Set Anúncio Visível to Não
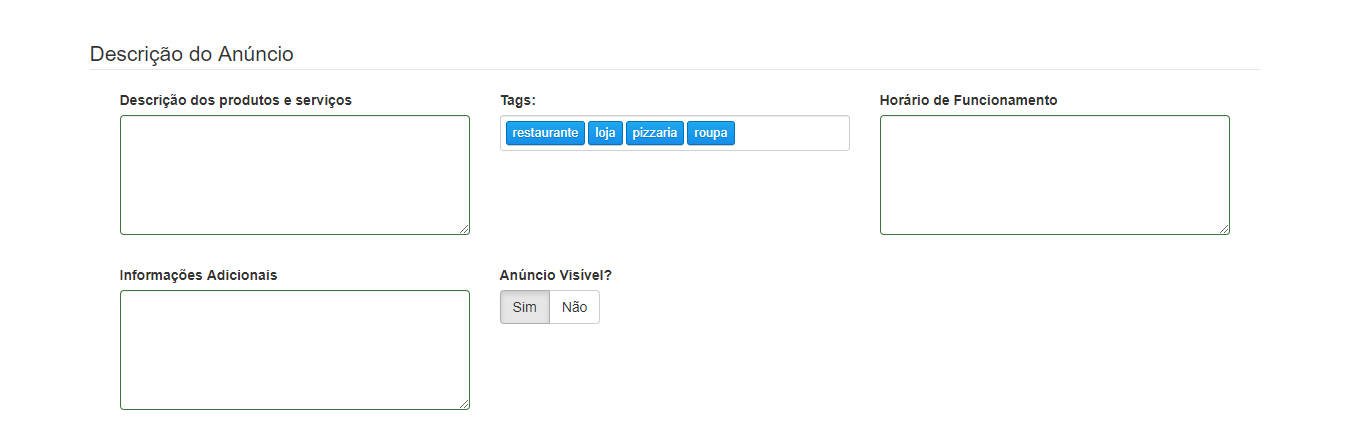This screenshot has height=439, width=1346. pyautogui.click(x=575, y=307)
